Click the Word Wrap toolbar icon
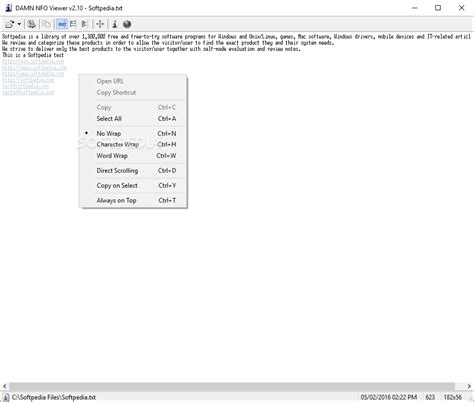The height and width of the screenshot is (402, 474). 85,24
